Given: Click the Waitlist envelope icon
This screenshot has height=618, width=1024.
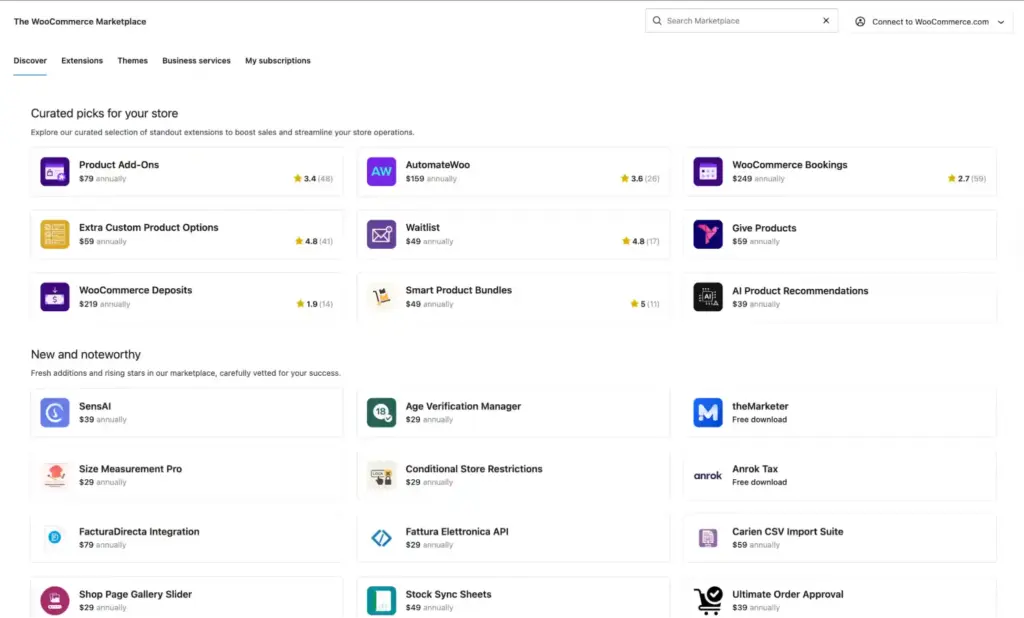Looking at the screenshot, I should (381, 234).
